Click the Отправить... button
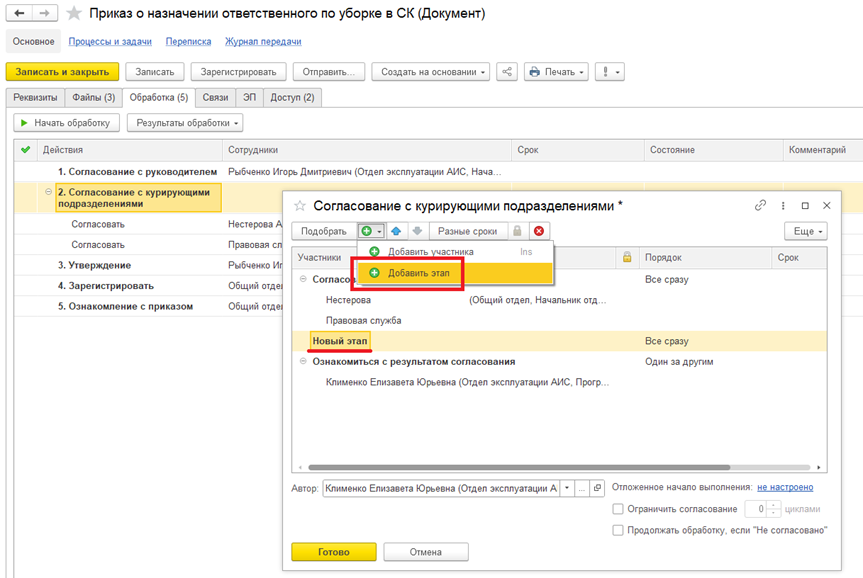The width and height of the screenshot is (863, 578). 329,72
